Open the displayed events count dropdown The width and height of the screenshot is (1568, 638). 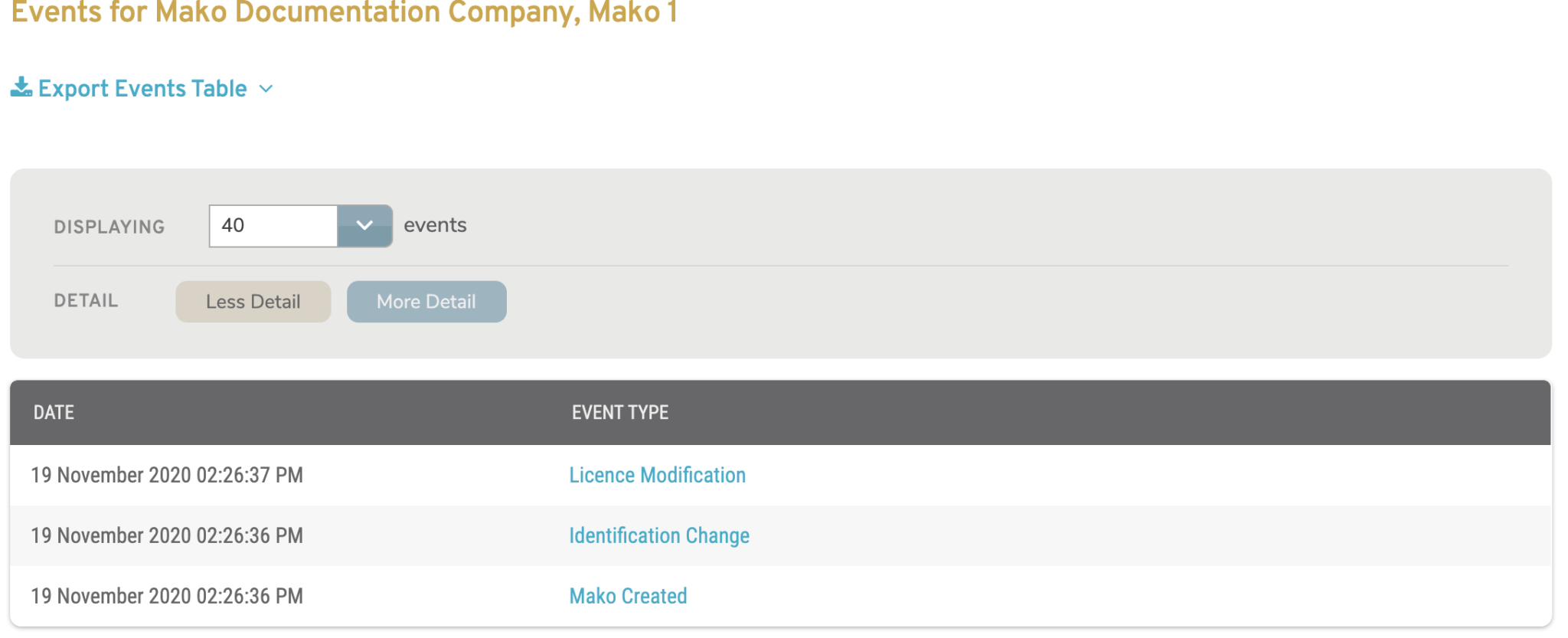[x=365, y=225]
